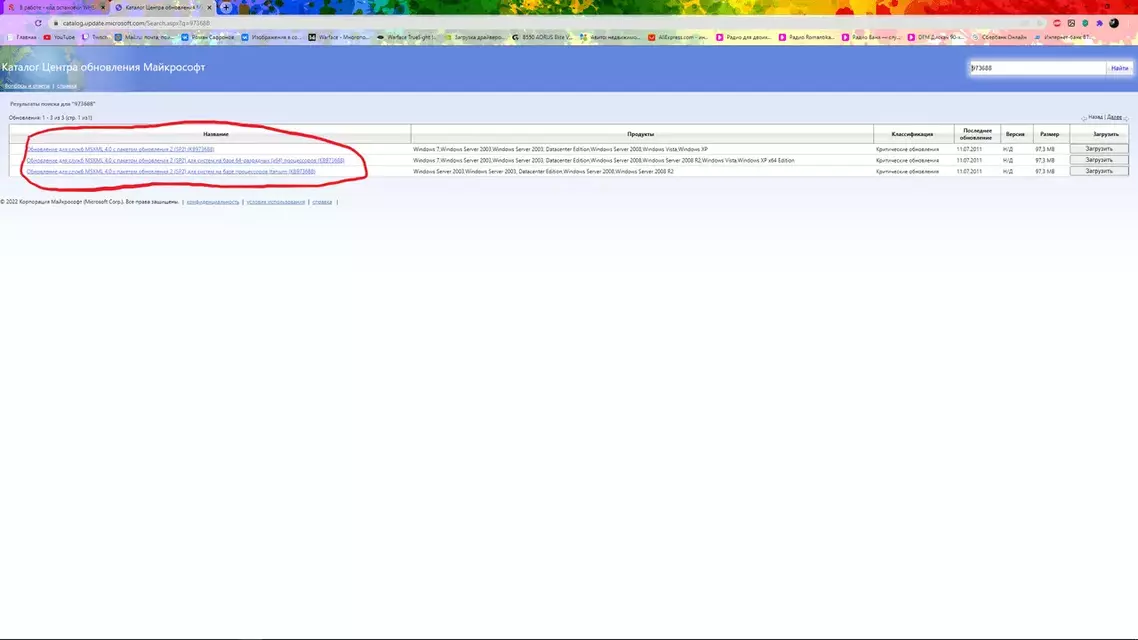1138x640 pixels.
Task: Open the 'условия использования' footer link
Action: (276, 202)
